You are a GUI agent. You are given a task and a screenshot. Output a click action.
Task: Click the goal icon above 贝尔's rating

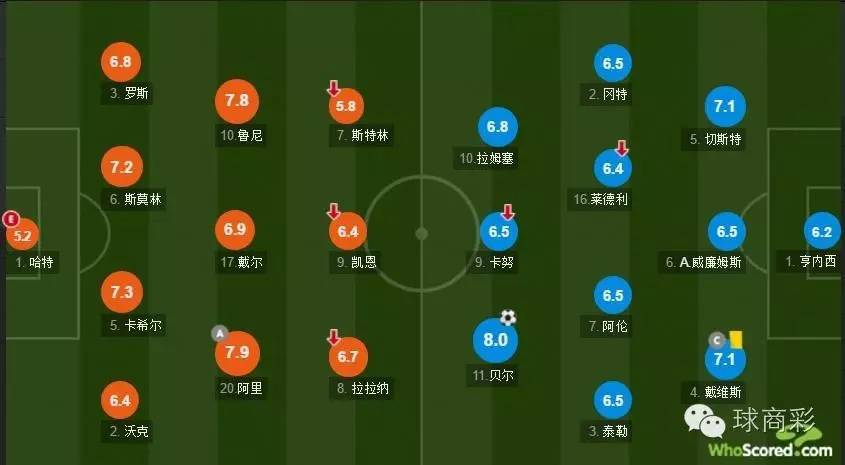click(509, 318)
